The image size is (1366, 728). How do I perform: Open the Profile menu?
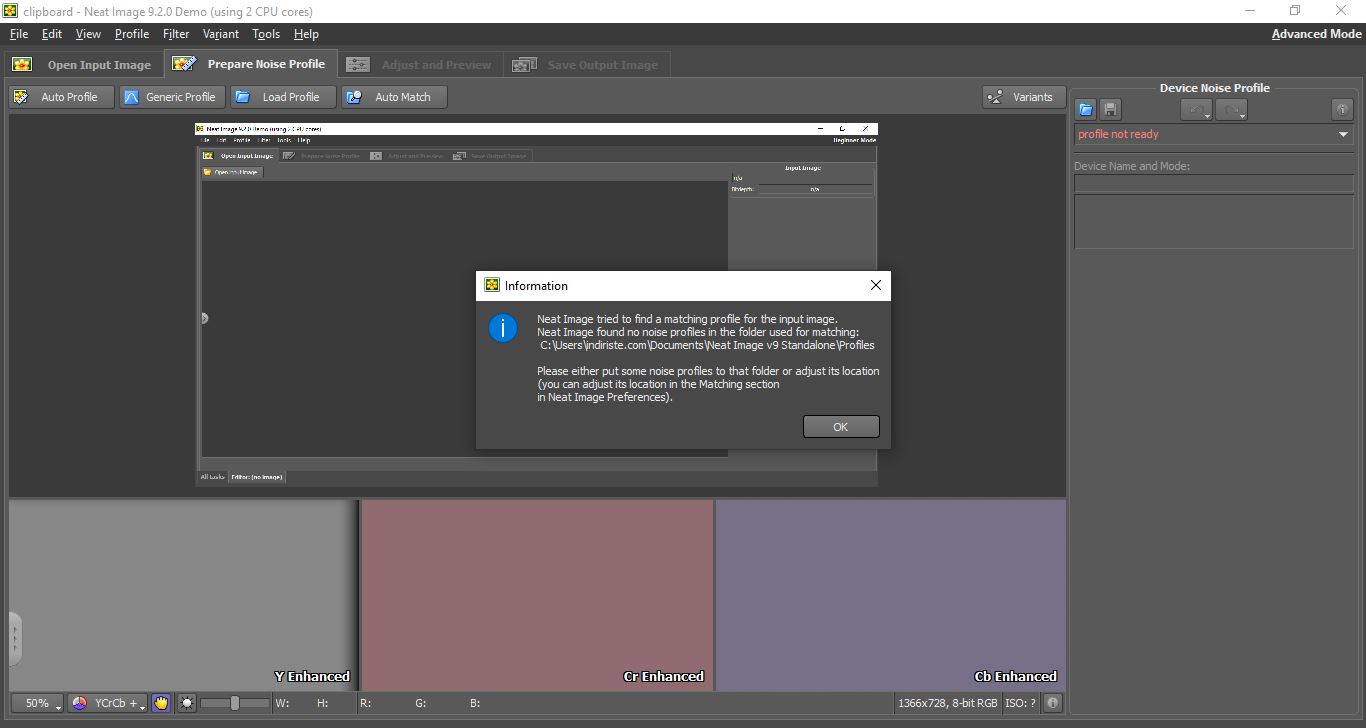click(132, 34)
